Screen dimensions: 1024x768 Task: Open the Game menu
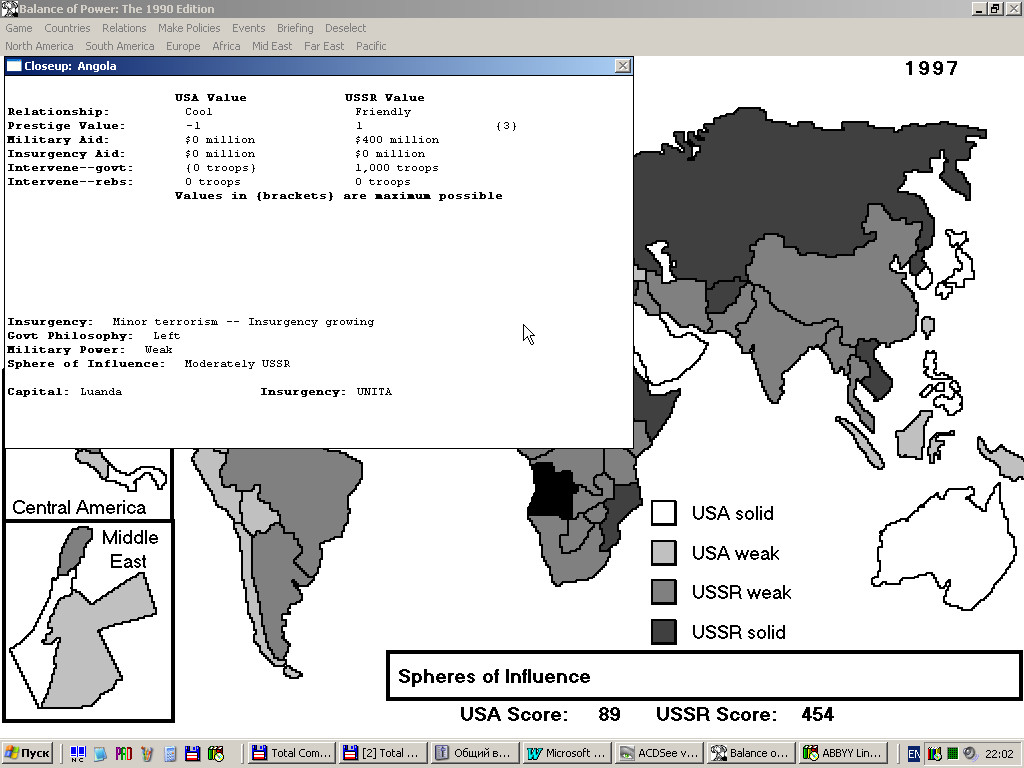pyautogui.click(x=19, y=28)
